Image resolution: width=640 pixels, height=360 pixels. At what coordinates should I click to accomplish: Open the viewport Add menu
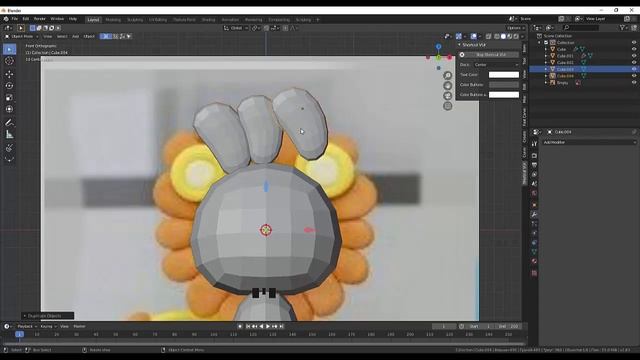[76, 36]
